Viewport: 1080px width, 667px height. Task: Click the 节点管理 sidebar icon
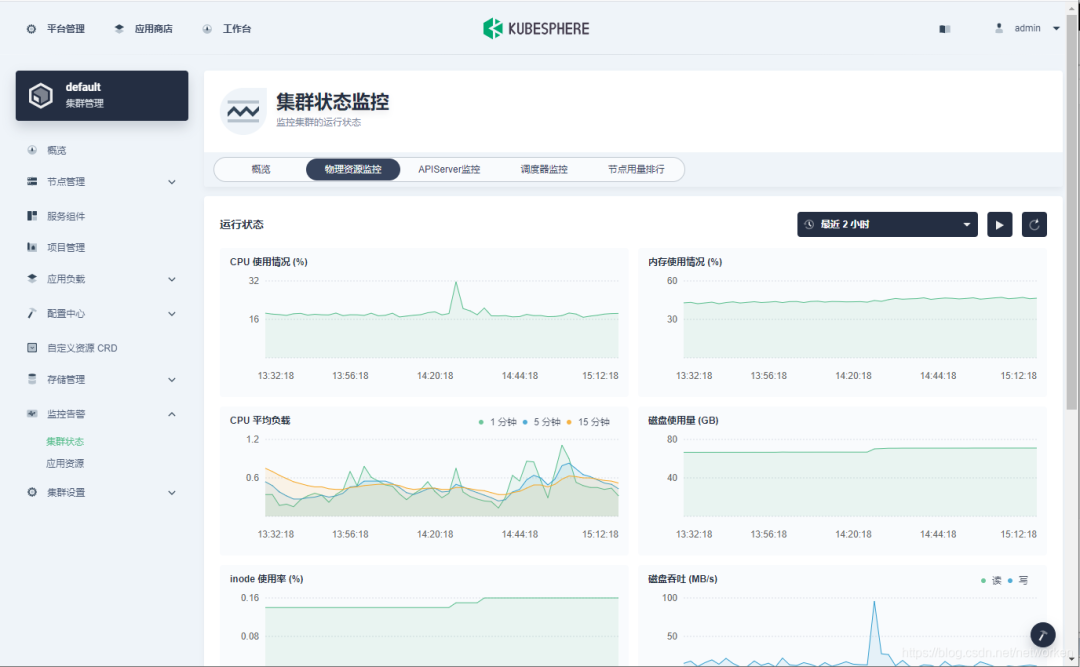(x=32, y=181)
